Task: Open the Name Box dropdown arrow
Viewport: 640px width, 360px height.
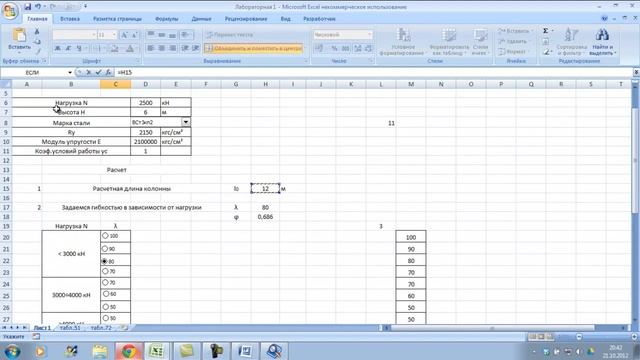Action: pos(70,72)
